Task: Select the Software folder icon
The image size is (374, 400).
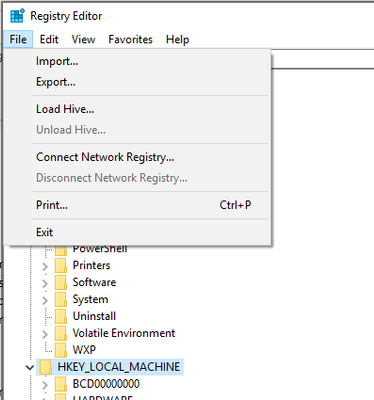Action: coord(61,282)
